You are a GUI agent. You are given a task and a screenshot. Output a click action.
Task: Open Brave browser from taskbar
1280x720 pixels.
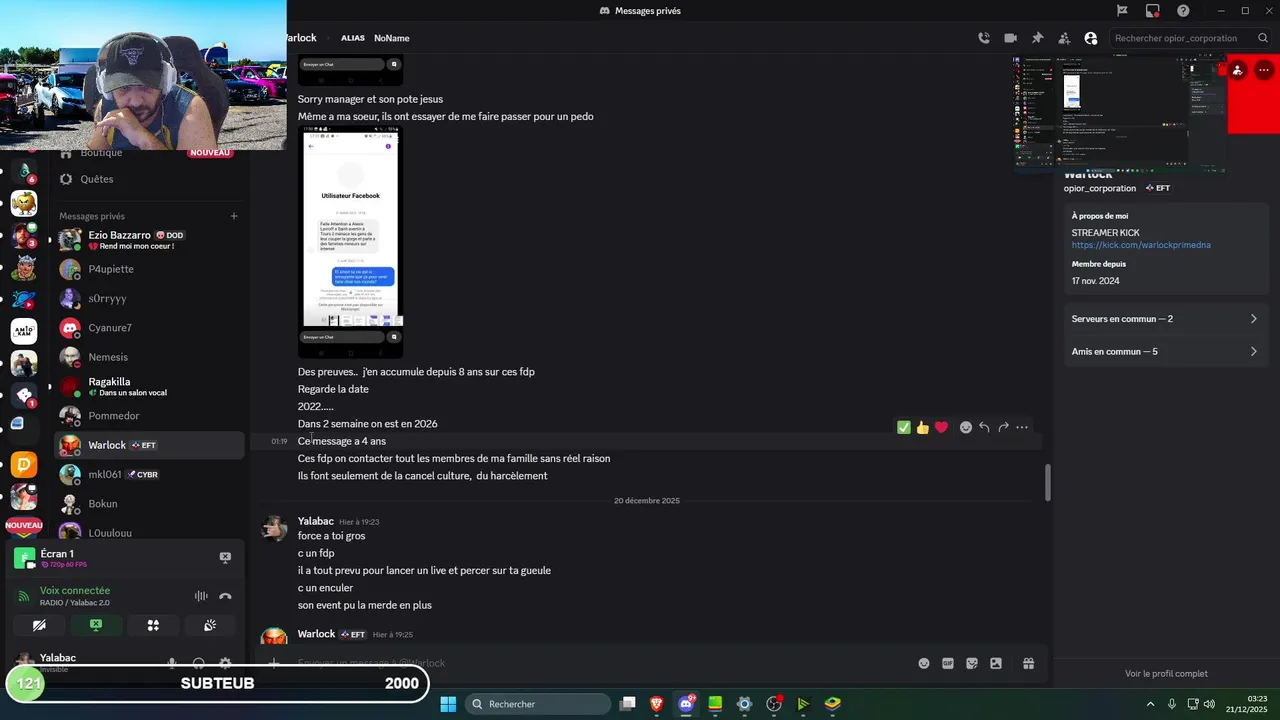tap(656, 704)
